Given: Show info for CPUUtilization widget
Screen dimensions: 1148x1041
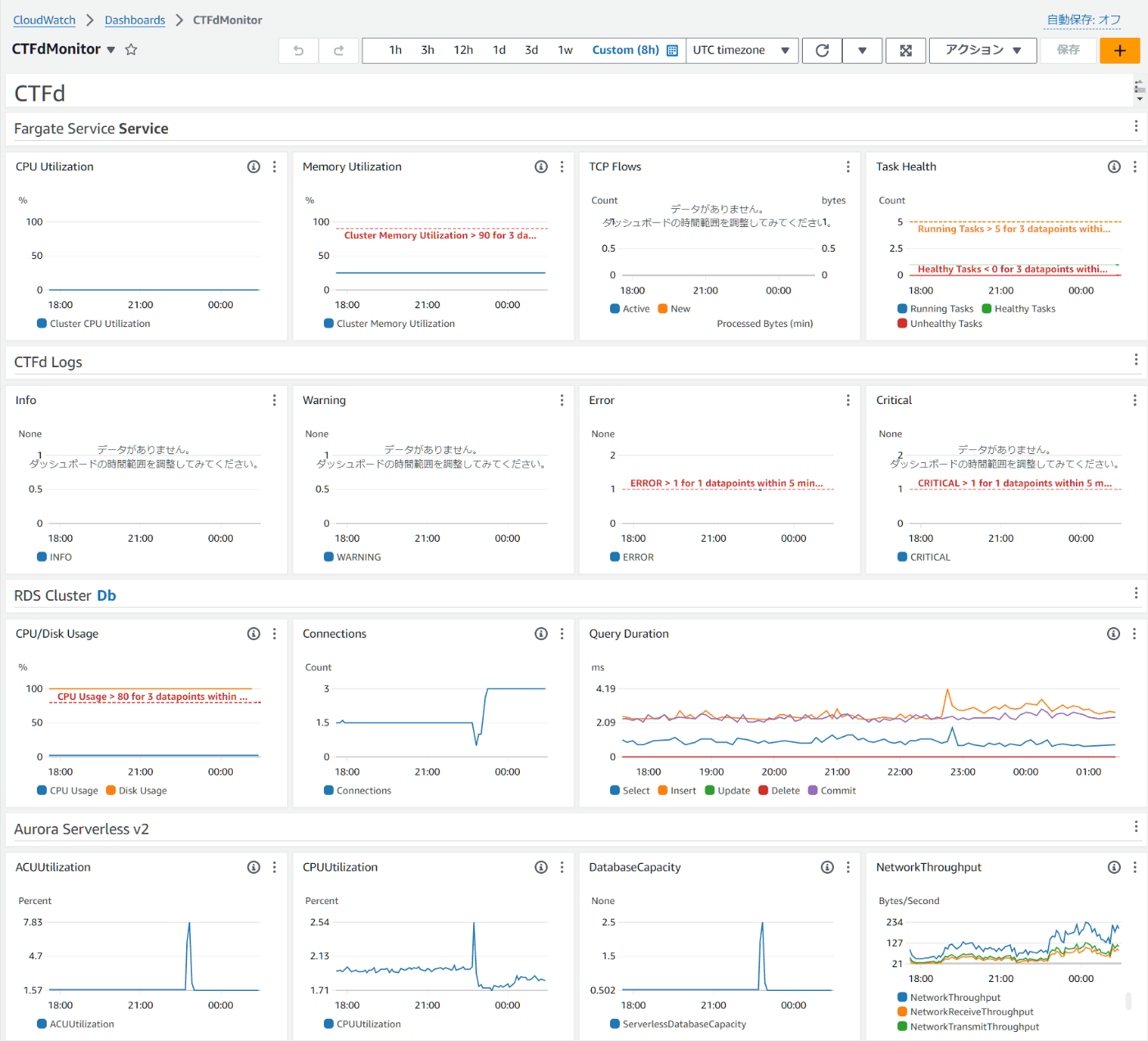Looking at the screenshot, I should pos(541,867).
